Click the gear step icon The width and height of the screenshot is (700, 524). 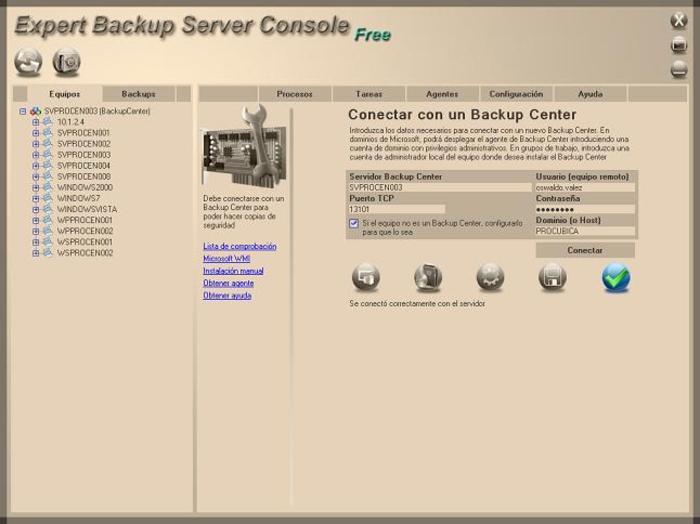click(x=490, y=277)
